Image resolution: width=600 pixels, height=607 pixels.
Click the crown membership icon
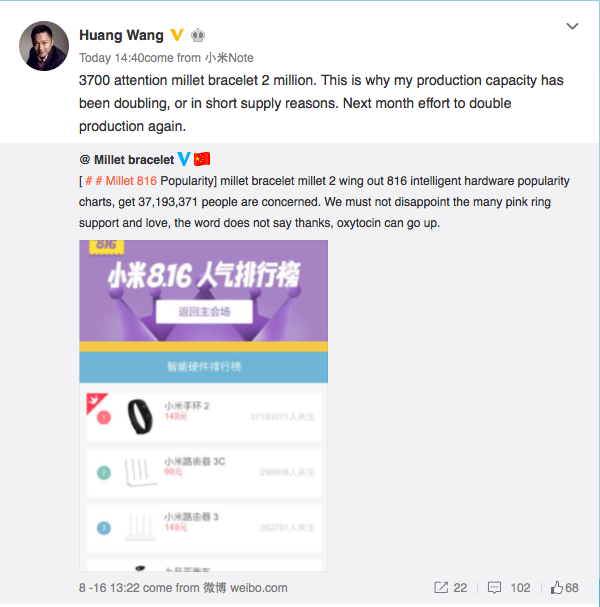pos(198,35)
